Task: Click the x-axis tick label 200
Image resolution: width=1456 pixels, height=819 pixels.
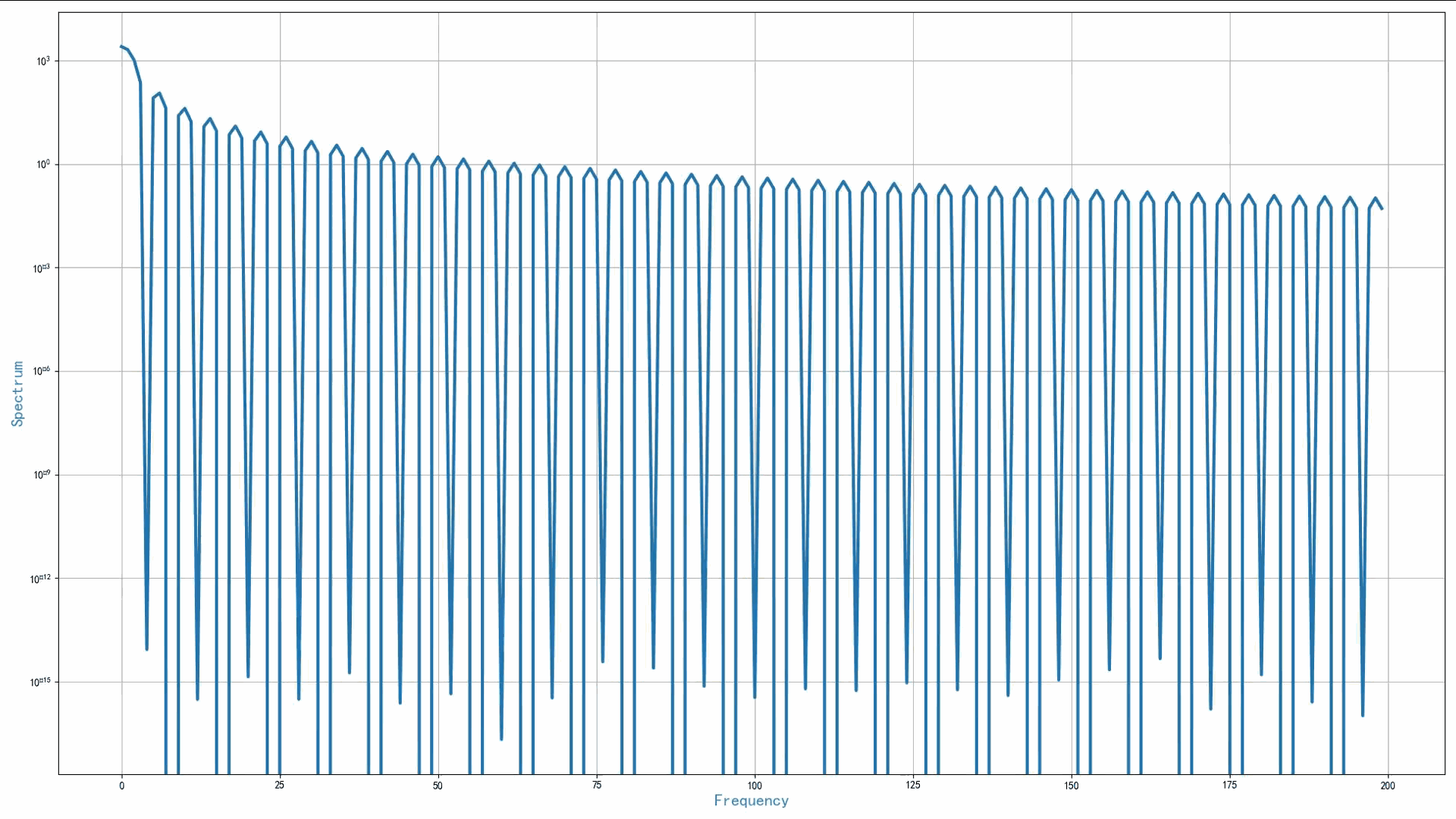Action: [x=1388, y=786]
